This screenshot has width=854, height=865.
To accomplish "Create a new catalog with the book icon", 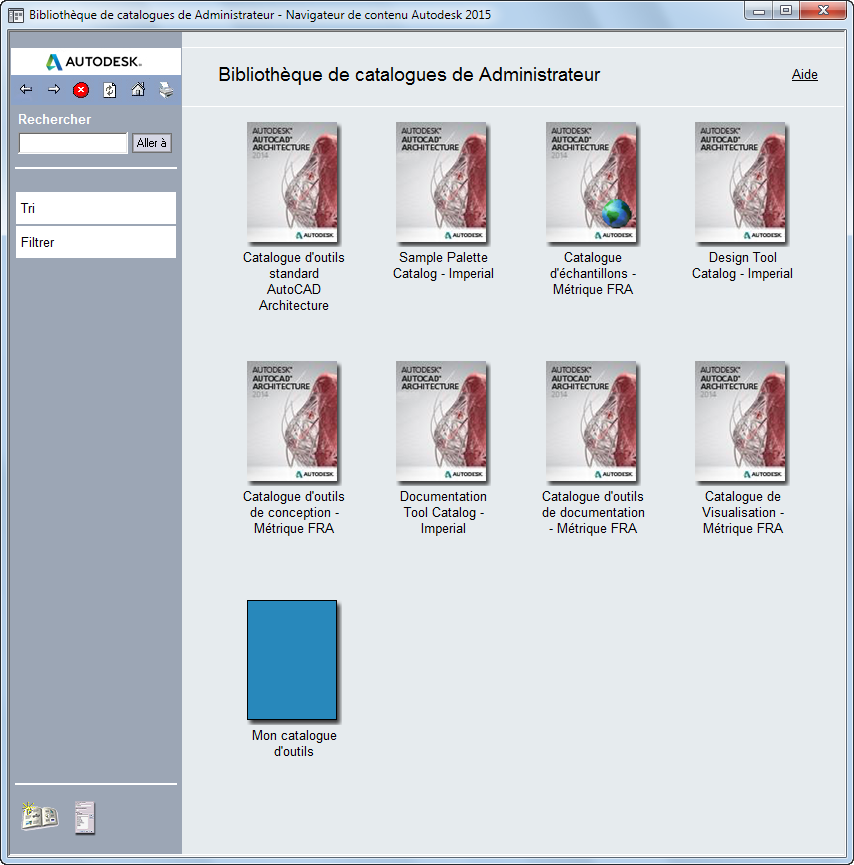I will click(40, 816).
